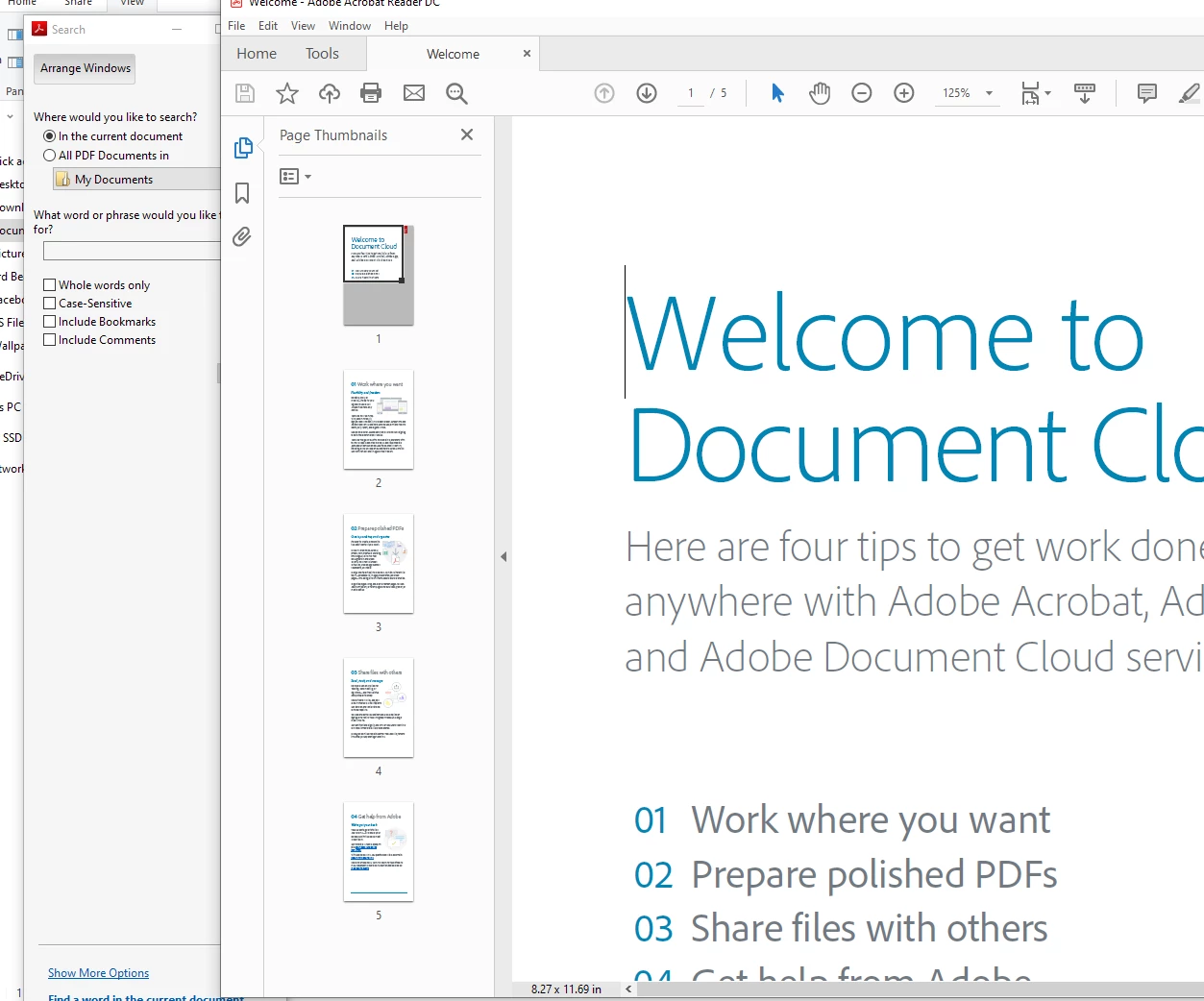Viewport: 1204px width, 1001px height.
Task: Open the Help menu
Action: coord(396,26)
